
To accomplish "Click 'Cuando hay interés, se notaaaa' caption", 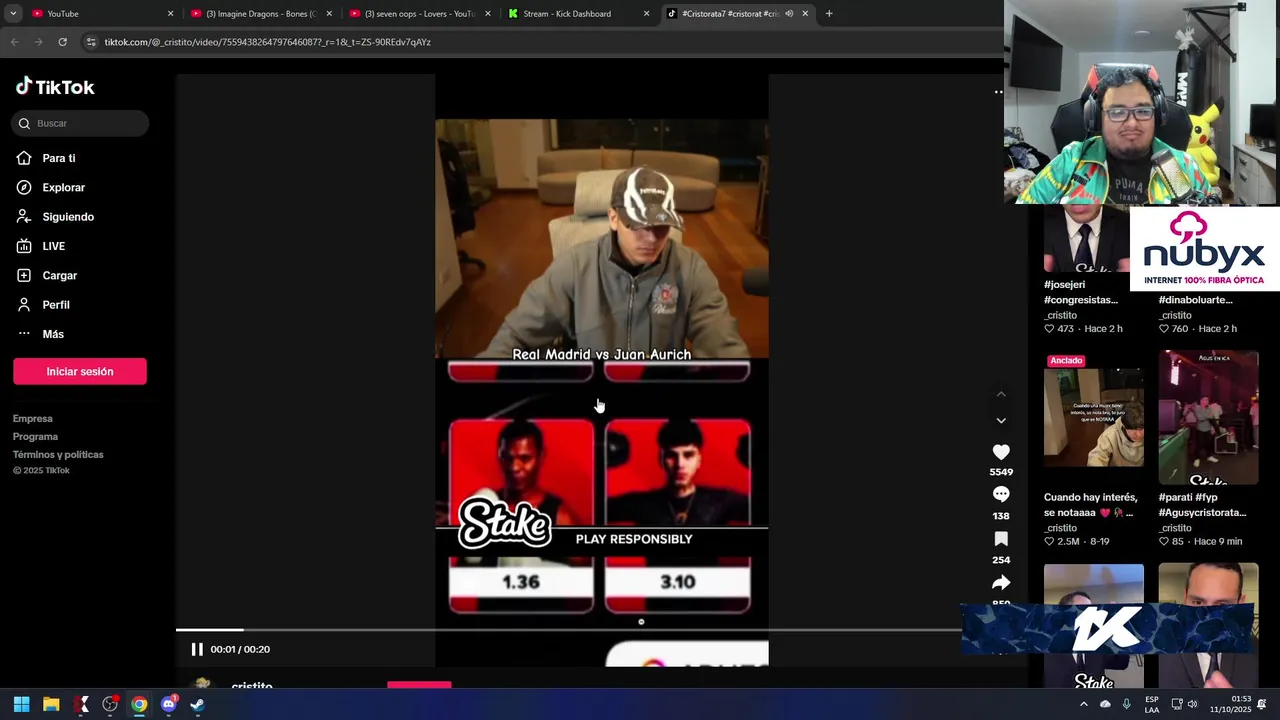I will (x=1091, y=505).
